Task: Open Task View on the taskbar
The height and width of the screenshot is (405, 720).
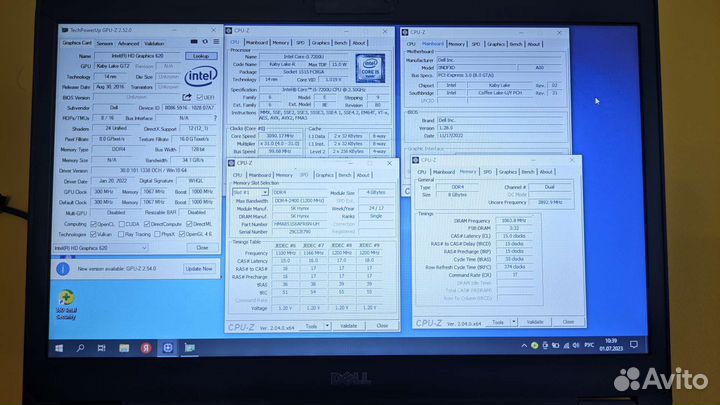Action: click(101, 348)
